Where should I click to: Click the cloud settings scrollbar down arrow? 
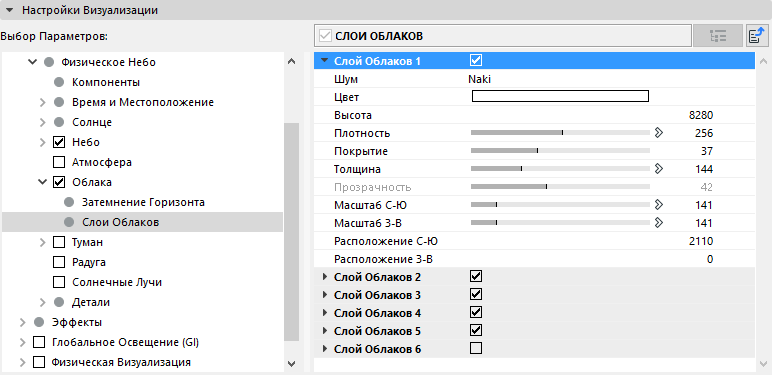[x=764, y=364]
